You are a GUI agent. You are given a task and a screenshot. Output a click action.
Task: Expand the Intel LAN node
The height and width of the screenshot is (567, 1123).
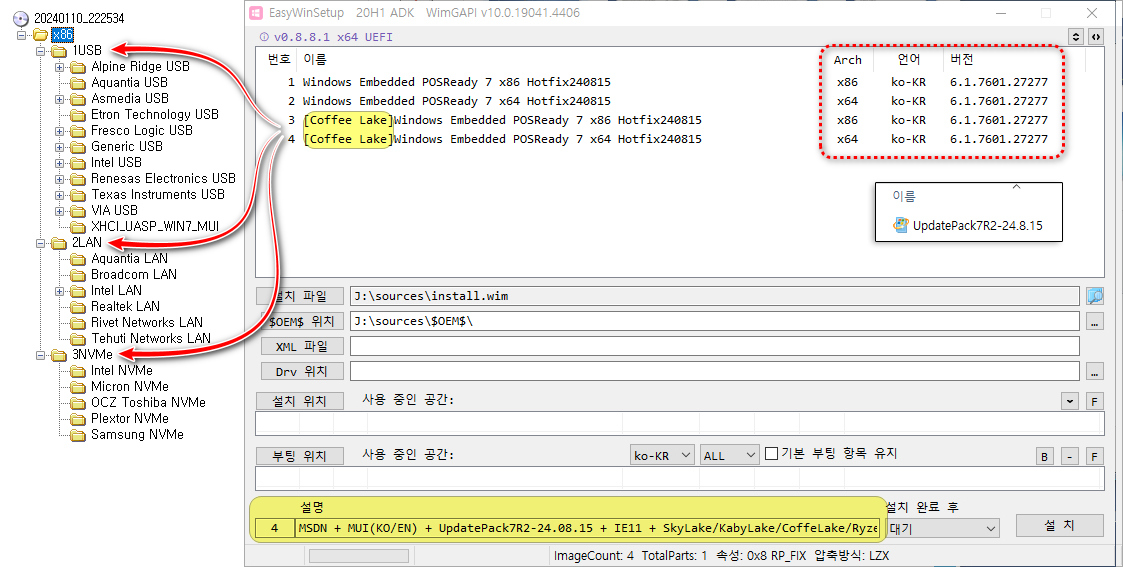59,291
